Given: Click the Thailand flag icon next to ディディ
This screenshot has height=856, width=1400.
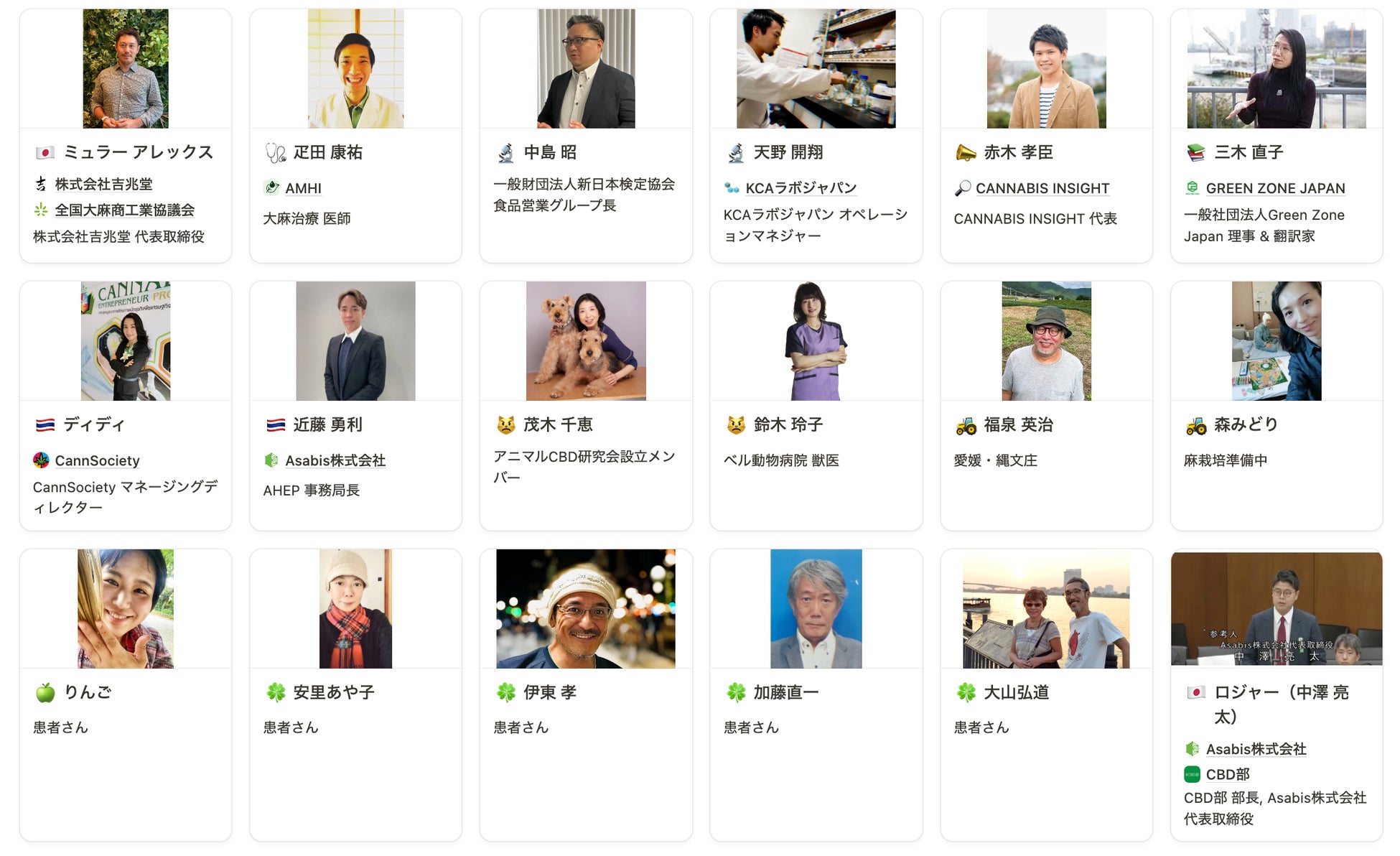Looking at the screenshot, I should pyautogui.click(x=45, y=424).
